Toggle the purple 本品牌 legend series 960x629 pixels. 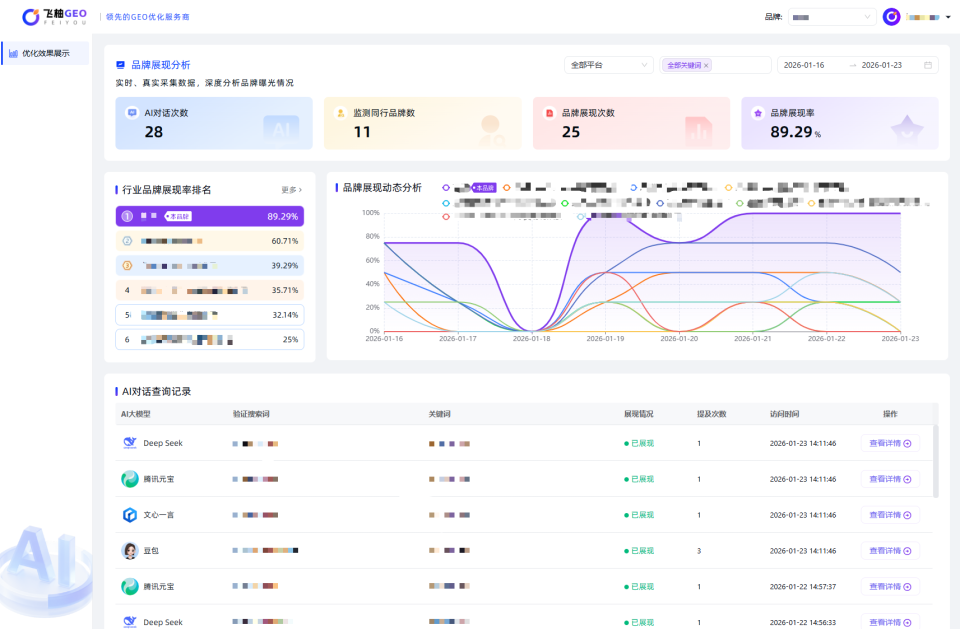pos(446,187)
